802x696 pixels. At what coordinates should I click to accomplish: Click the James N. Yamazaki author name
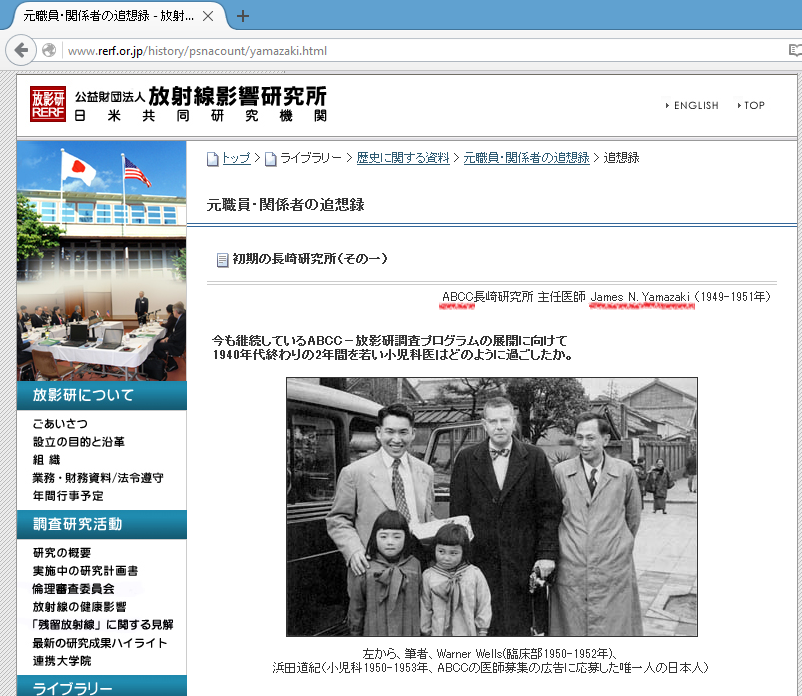tap(640, 297)
